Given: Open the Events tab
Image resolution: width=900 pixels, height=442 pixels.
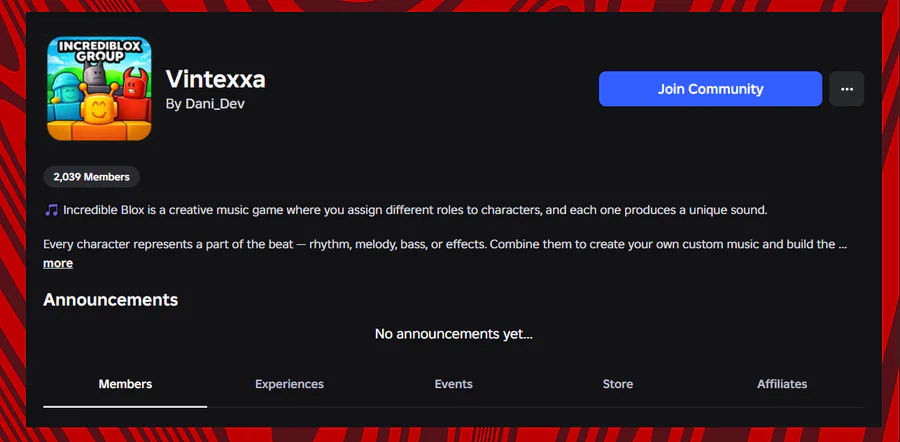Looking at the screenshot, I should point(453,384).
